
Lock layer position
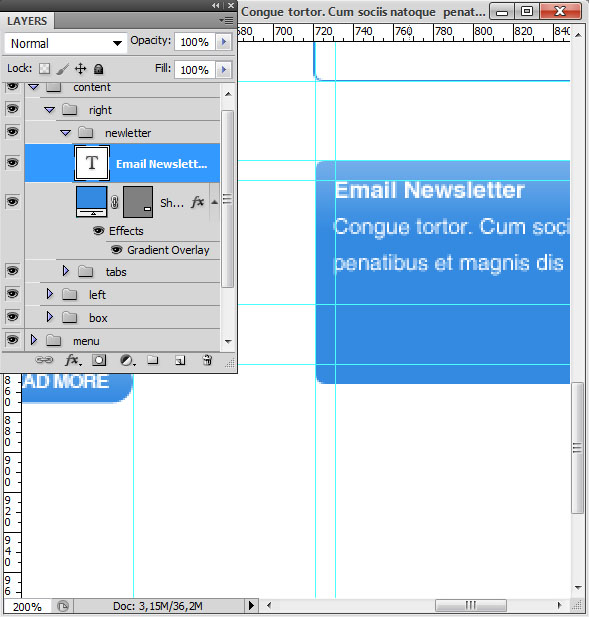(x=80, y=69)
